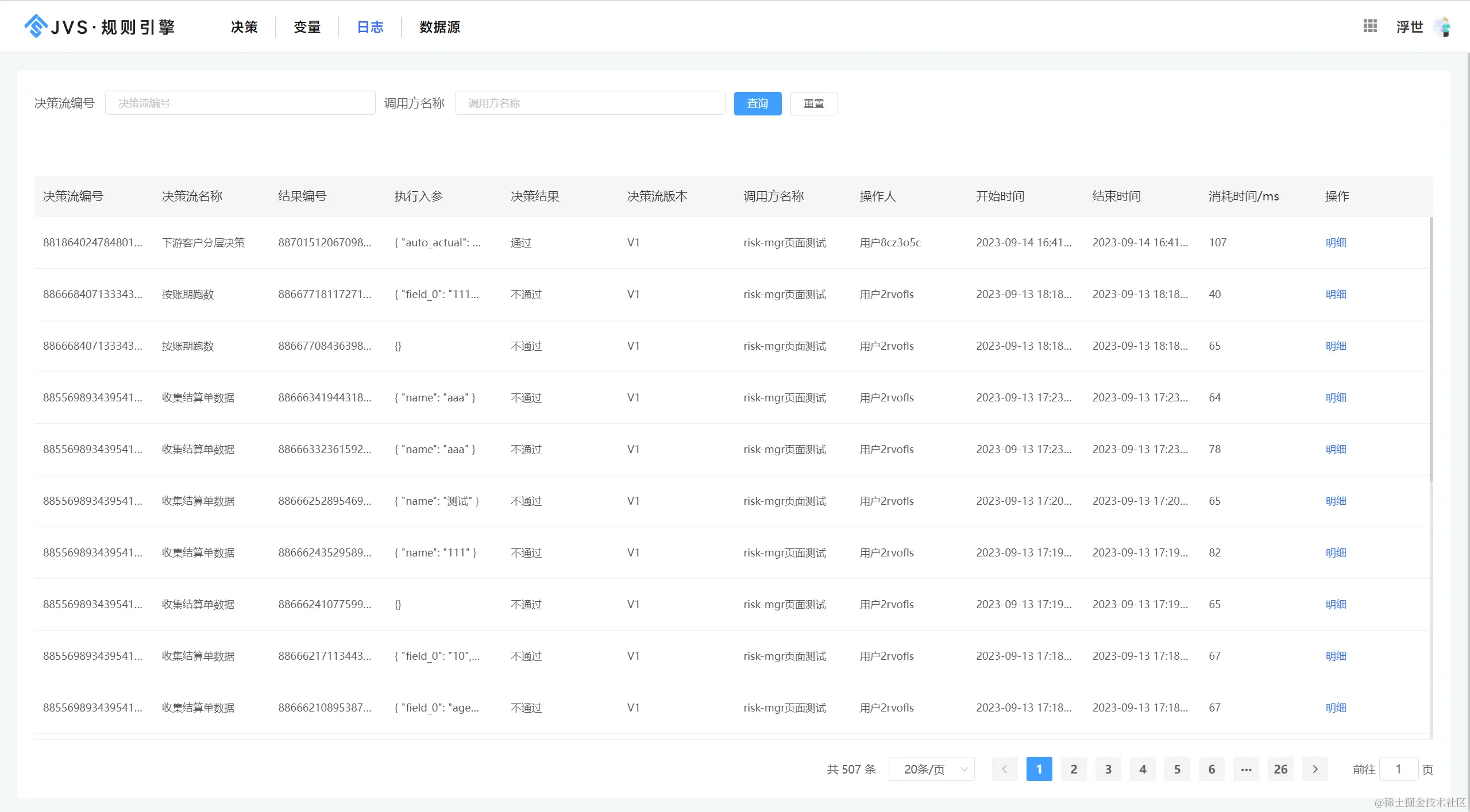Focus the 决策流编号 input field

[x=240, y=103]
